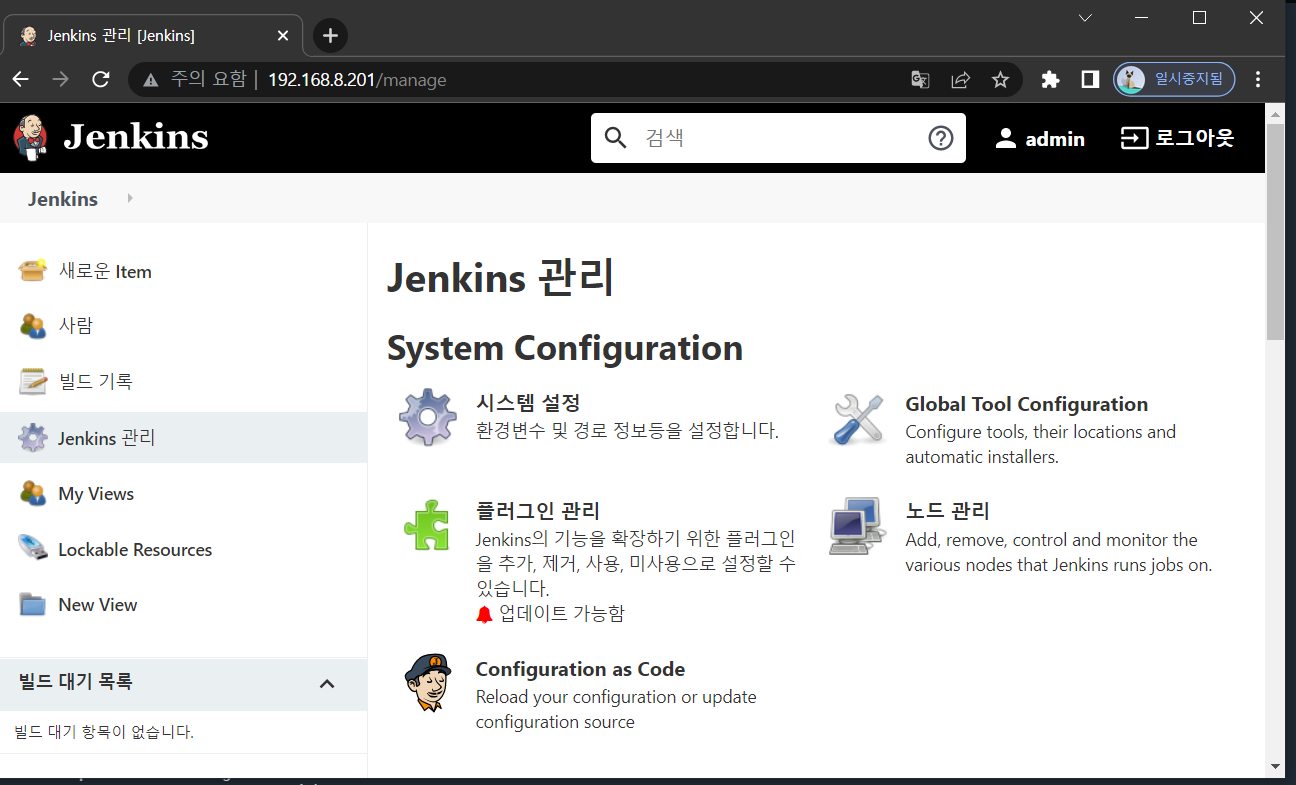This screenshot has width=1296, height=785.
Task: Open Configuration as Code mascot icon
Action: tap(428, 682)
